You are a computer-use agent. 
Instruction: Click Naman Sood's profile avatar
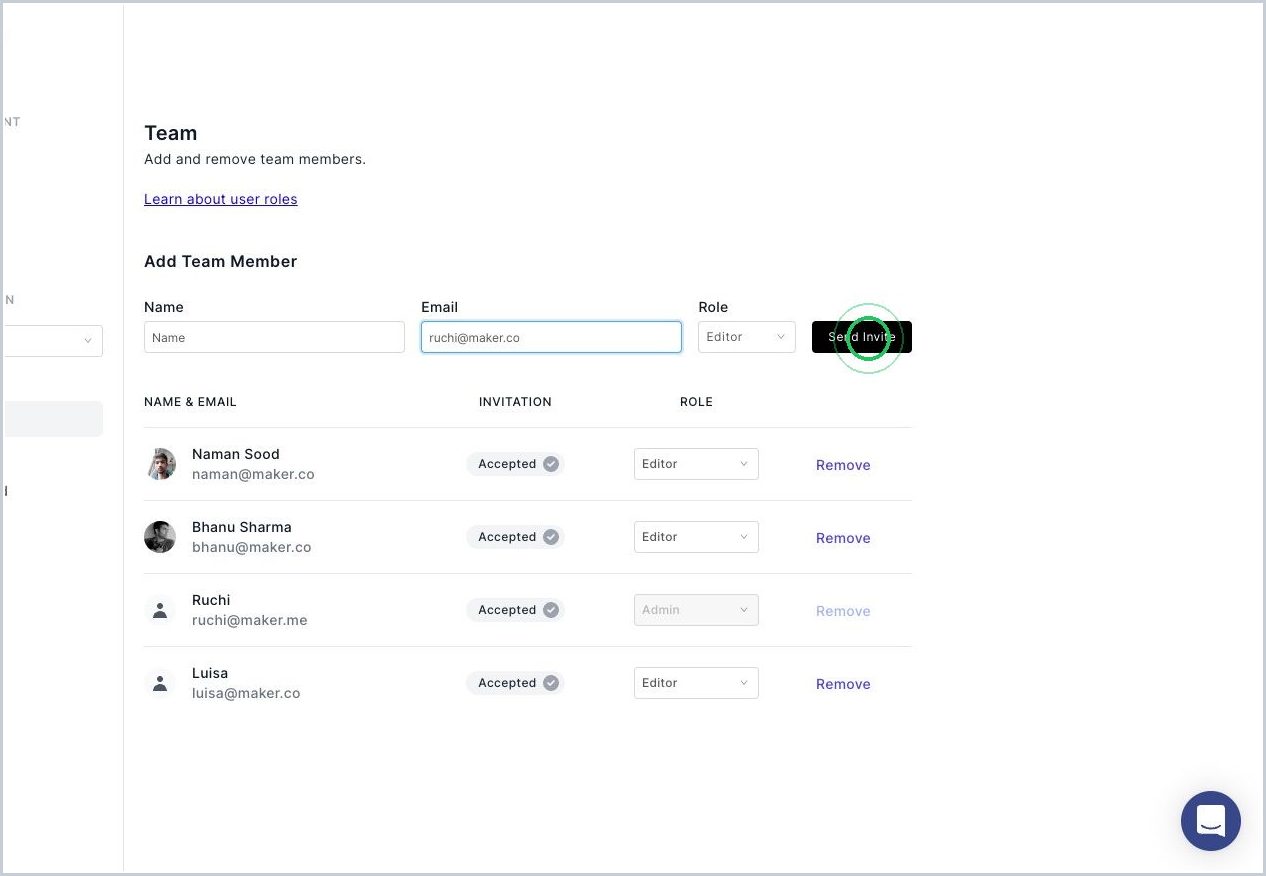160,464
